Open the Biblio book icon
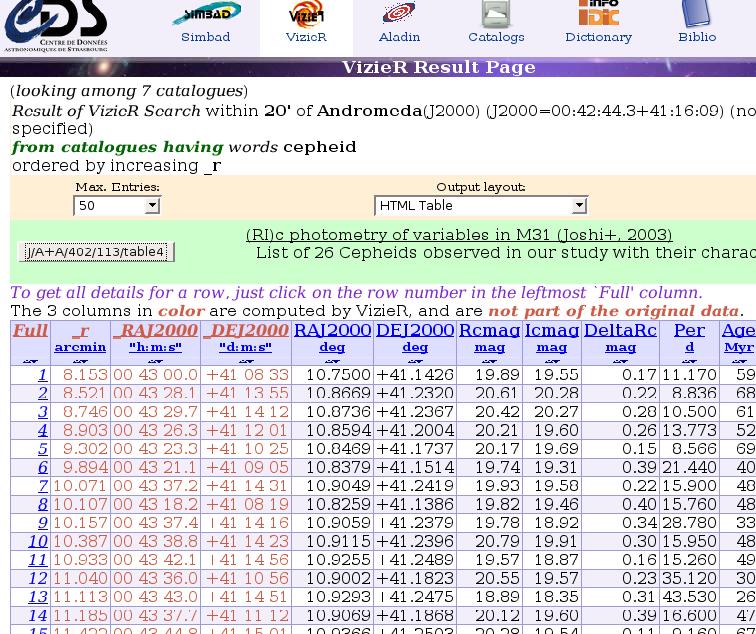This screenshot has width=756, height=634. pyautogui.click(x=697, y=14)
